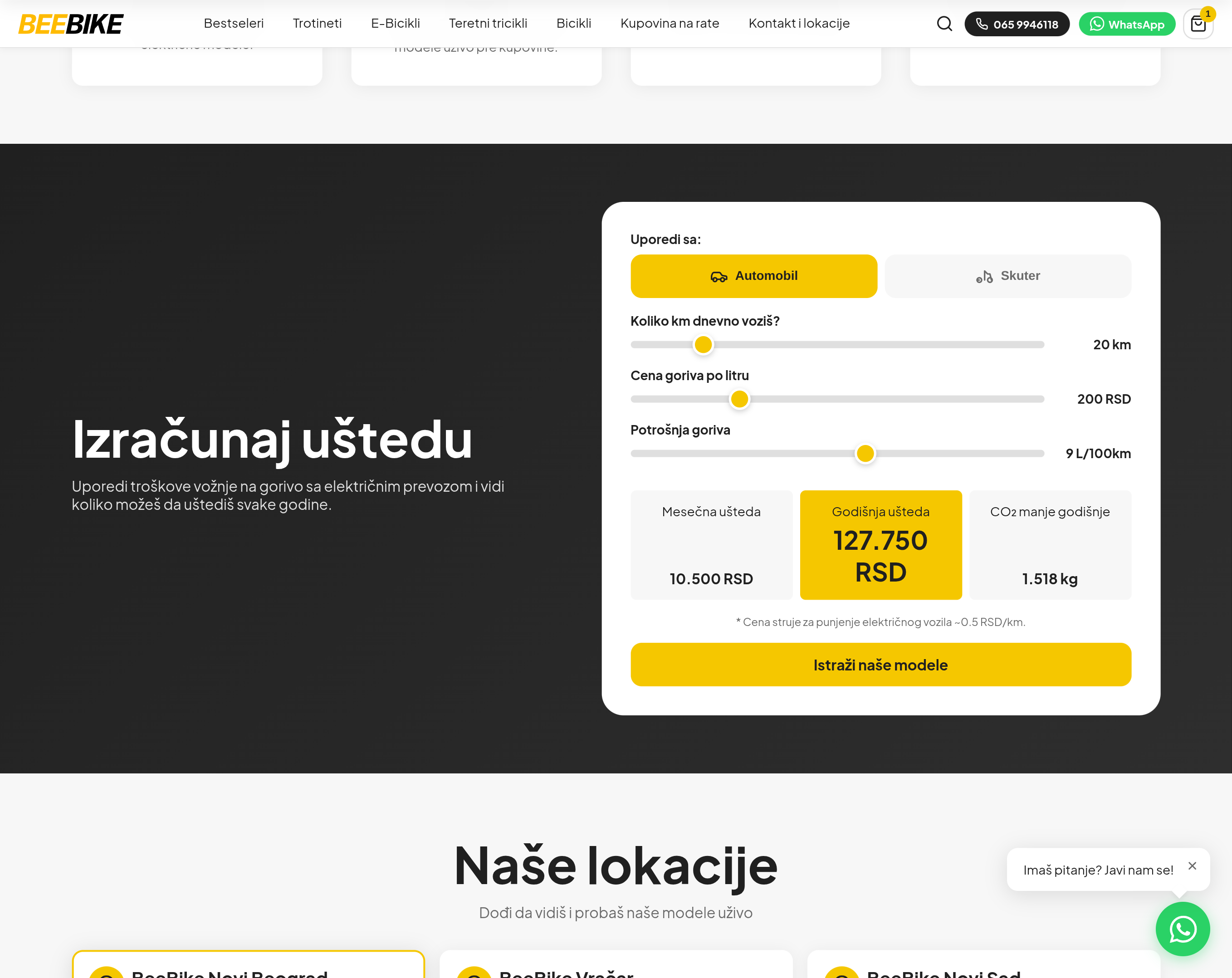Open Teretni tricikli menu item
This screenshot has width=1232, height=978.
tap(488, 24)
